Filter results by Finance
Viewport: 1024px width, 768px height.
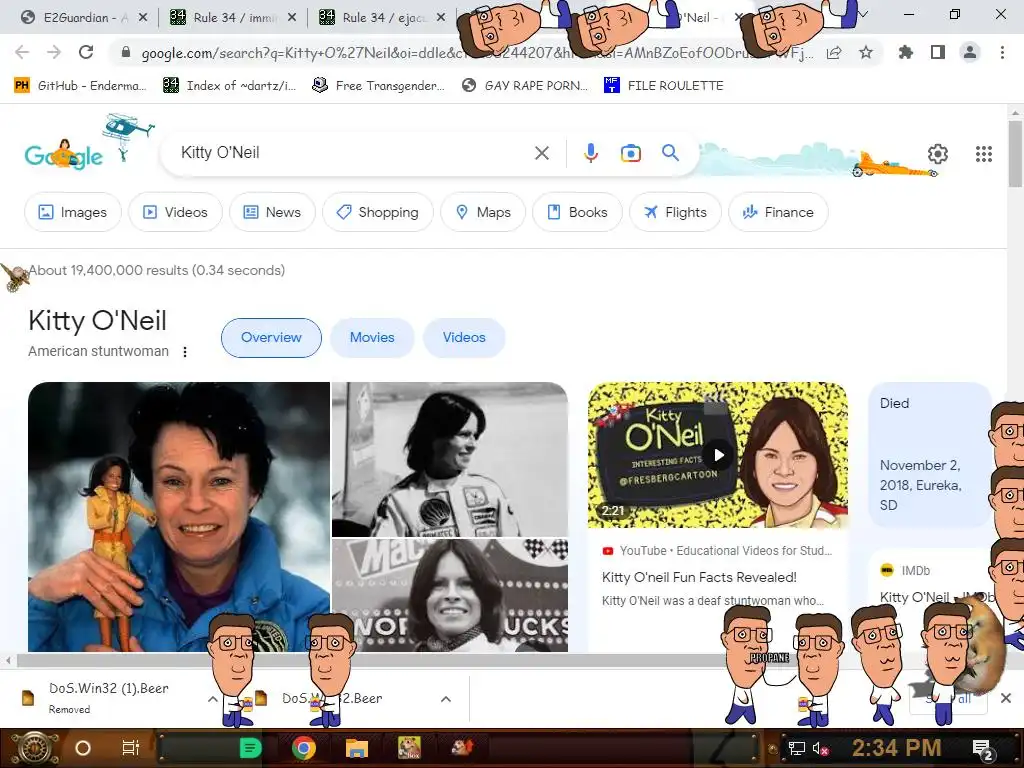click(778, 212)
